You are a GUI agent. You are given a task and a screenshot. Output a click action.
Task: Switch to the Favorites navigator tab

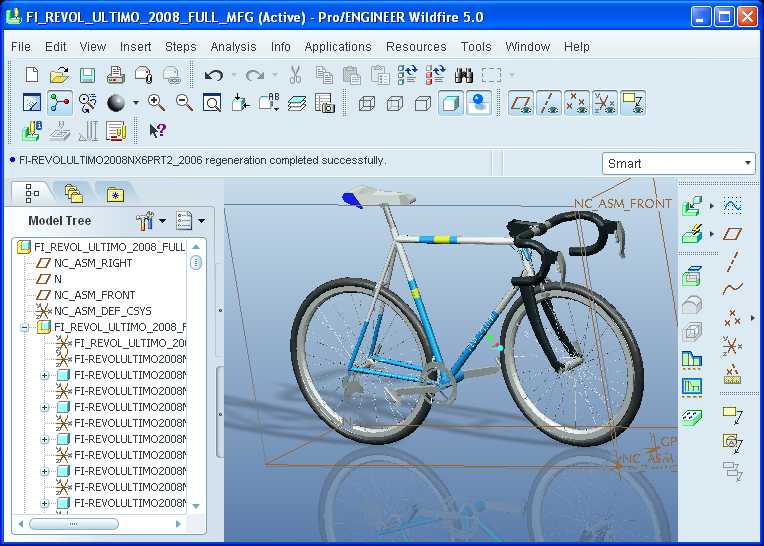[x=116, y=193]
